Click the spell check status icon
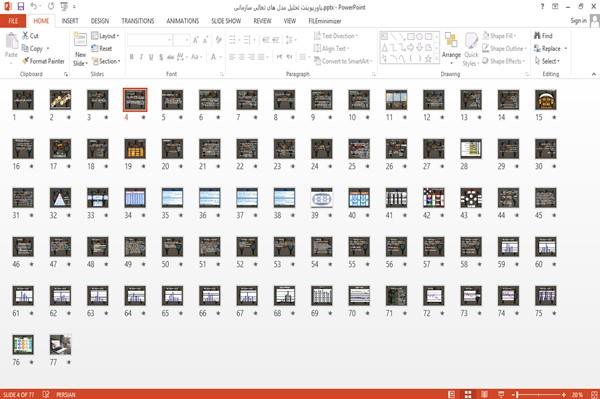This screenshot has height=399, width=600. [x=46, y=394]
